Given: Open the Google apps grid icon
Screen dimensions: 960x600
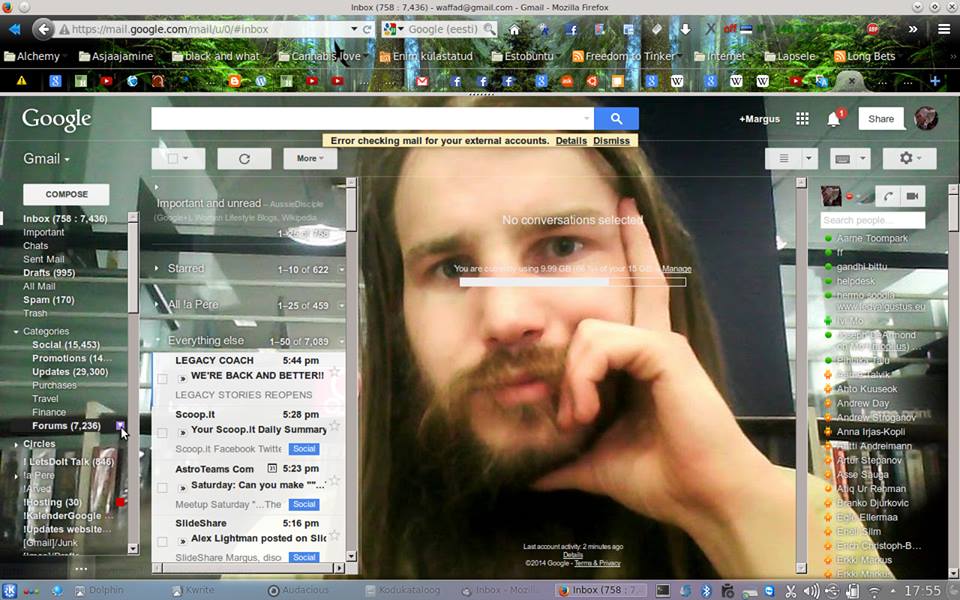Looking at the screenshot, I should tap(802, 119).
